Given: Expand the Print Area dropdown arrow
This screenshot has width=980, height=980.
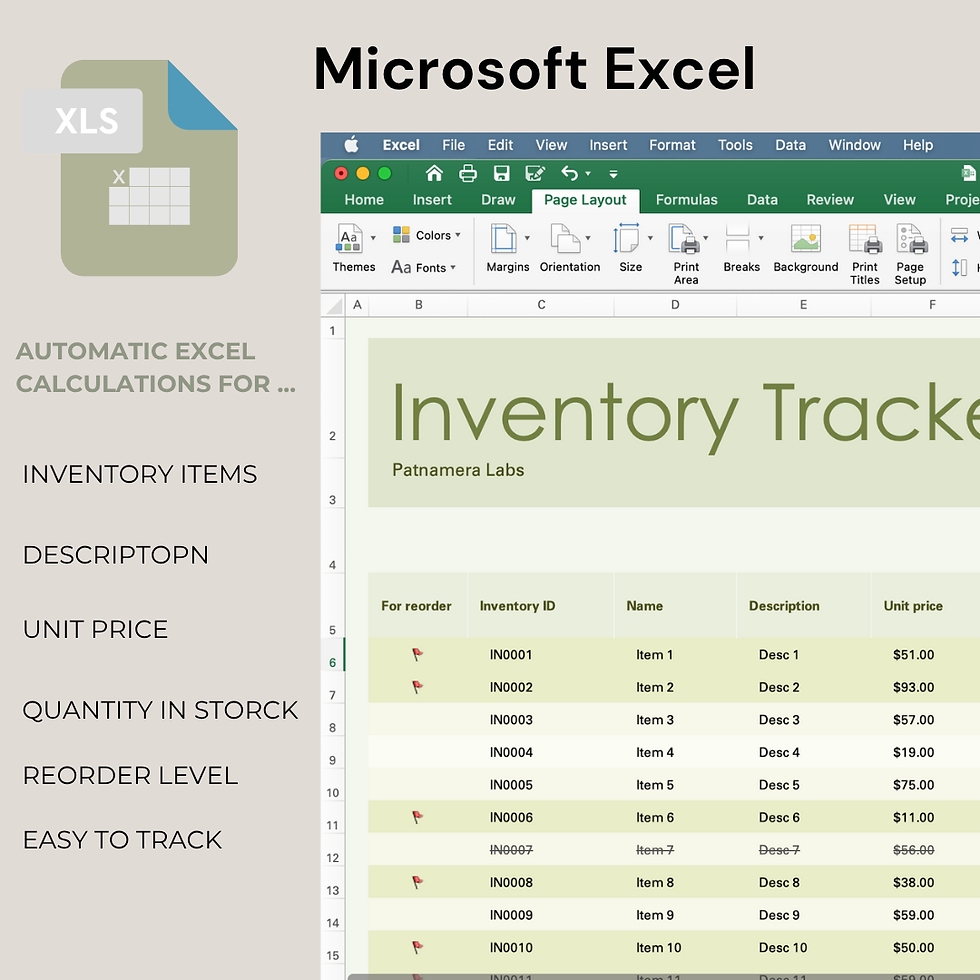Looking at the screenshot, I should pyautogui.click(x=706, y=238).
